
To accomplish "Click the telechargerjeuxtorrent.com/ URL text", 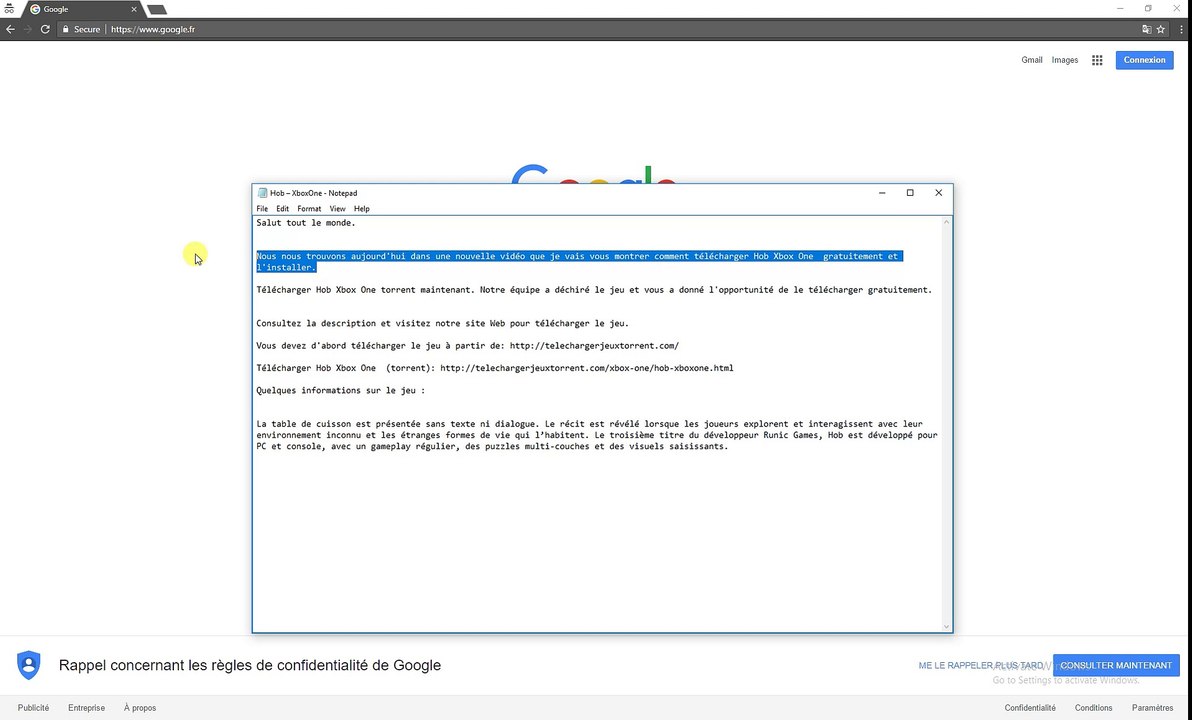I will [x=594, y=345].
